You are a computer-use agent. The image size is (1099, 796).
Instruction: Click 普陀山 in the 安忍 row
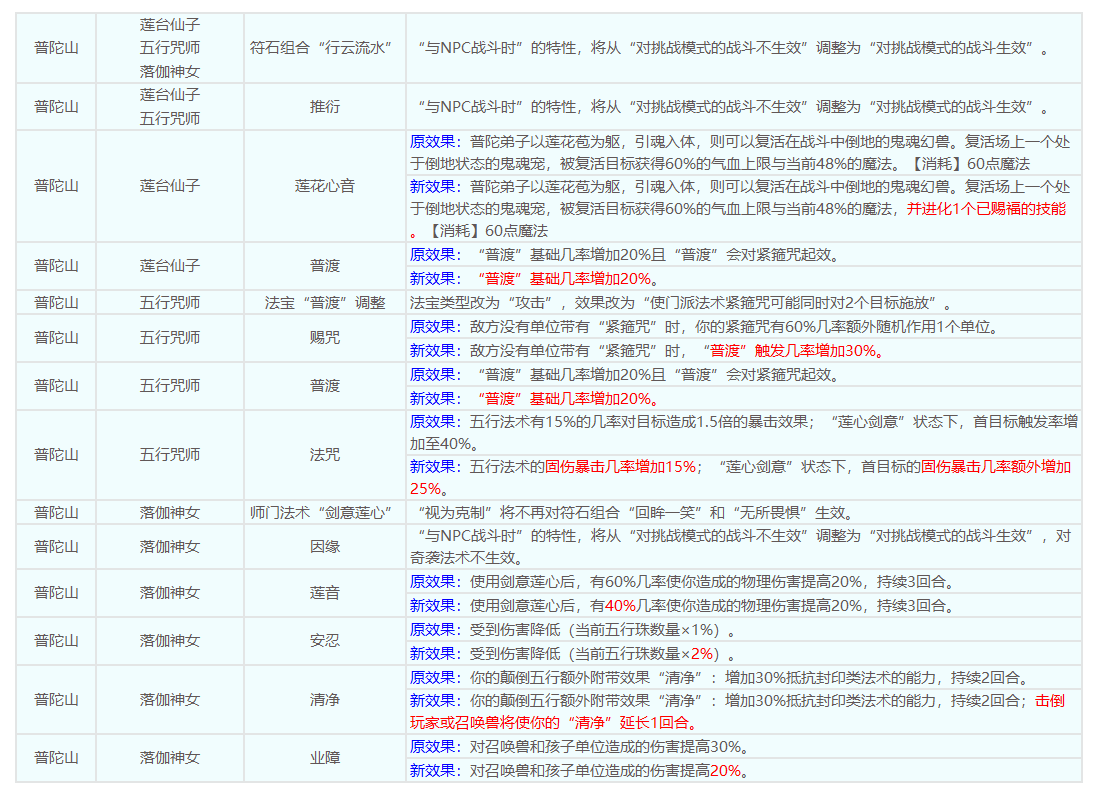pyautogui.click(x=56, y=640)
